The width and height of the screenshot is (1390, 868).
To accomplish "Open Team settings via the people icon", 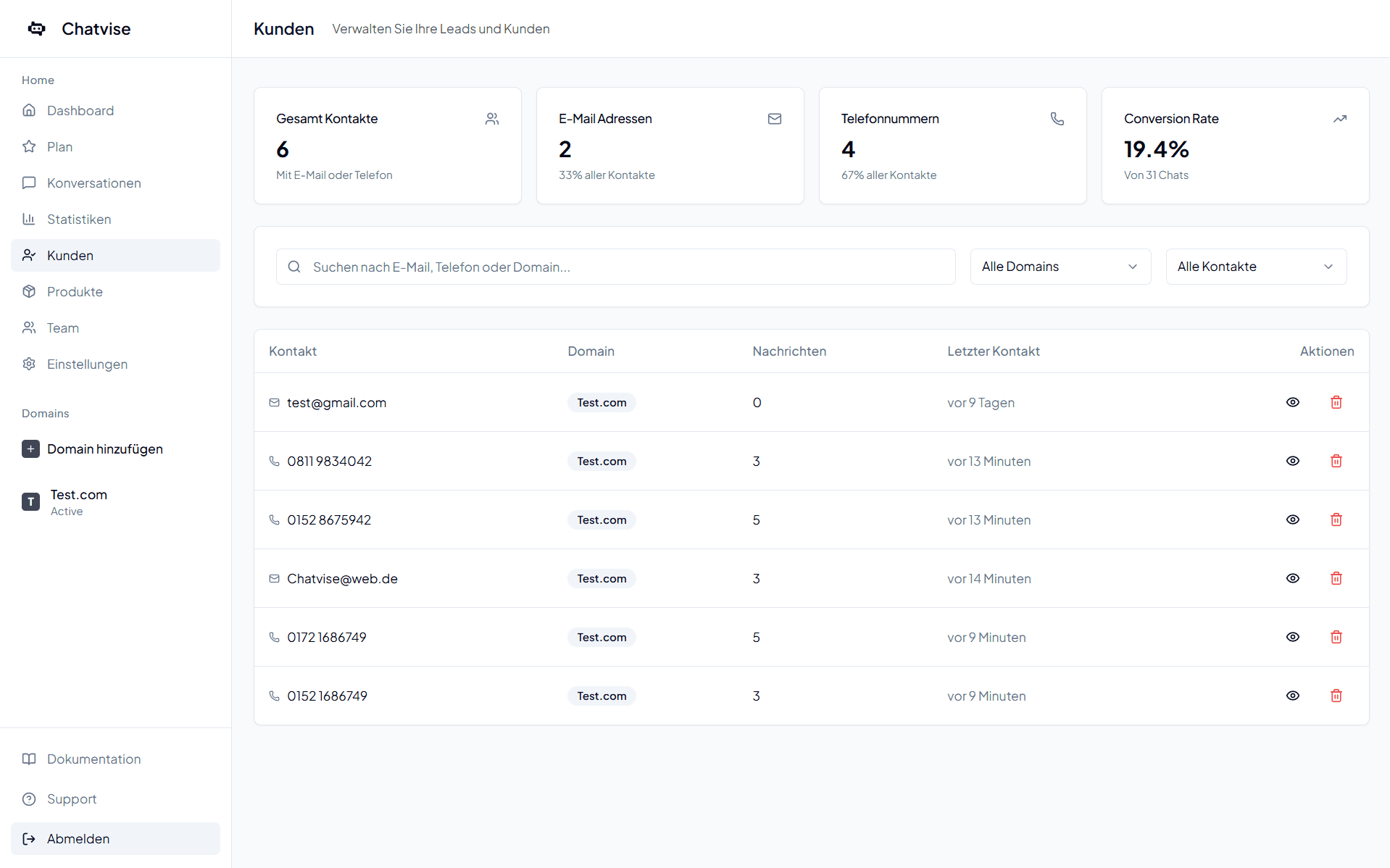I will point(29,327).
